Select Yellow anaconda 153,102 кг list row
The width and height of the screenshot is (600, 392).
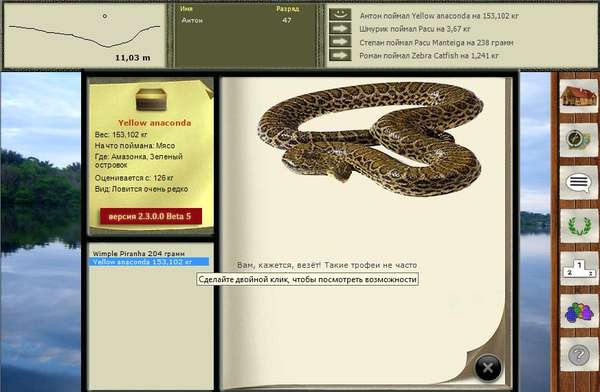pyautogui.click(x=149, y=262)
